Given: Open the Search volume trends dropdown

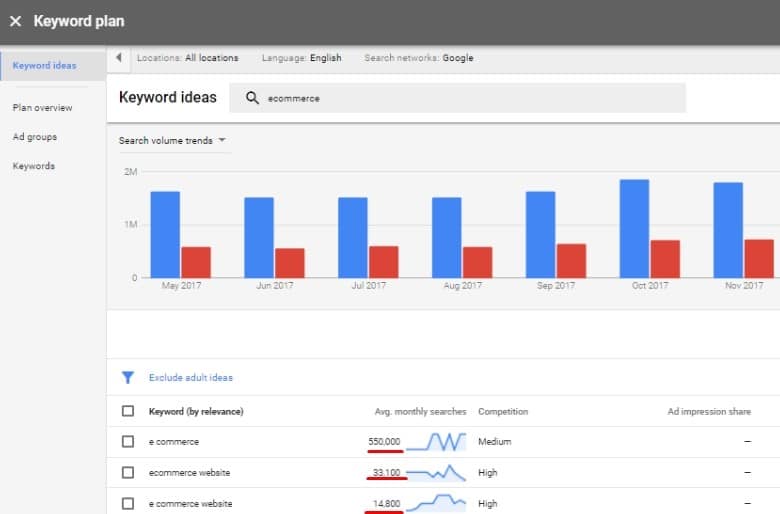Looking at the screenshot, I should point(172,140).
